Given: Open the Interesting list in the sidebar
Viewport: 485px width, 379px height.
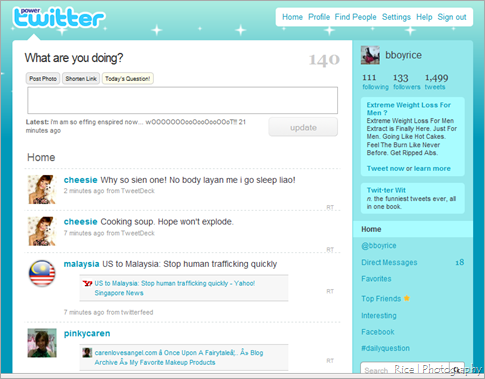Looking at the screenshot, I should pos(379,315).
